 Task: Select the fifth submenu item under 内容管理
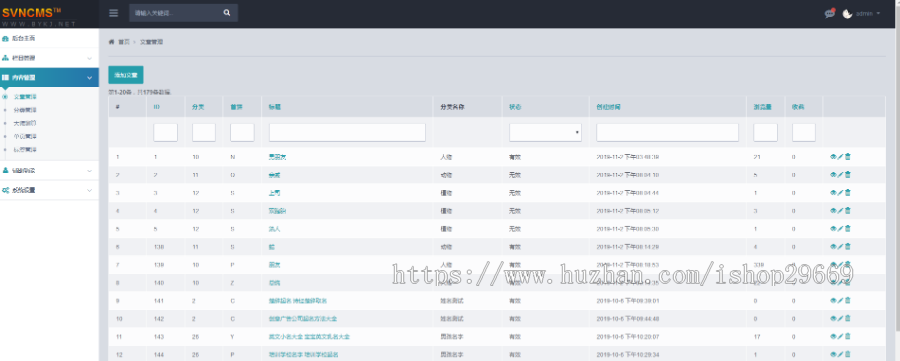tap(25, 150)
